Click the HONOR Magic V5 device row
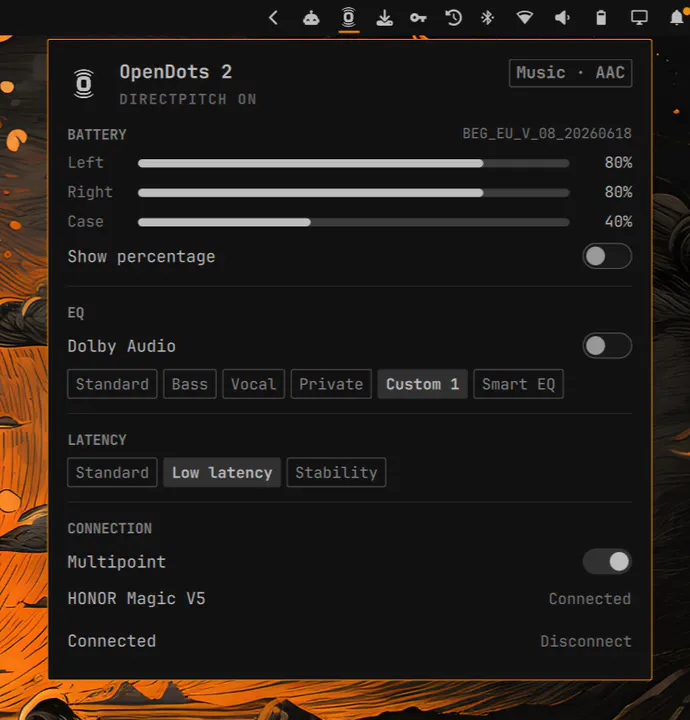This screenshot has height=720, width=690. point(349,598)
